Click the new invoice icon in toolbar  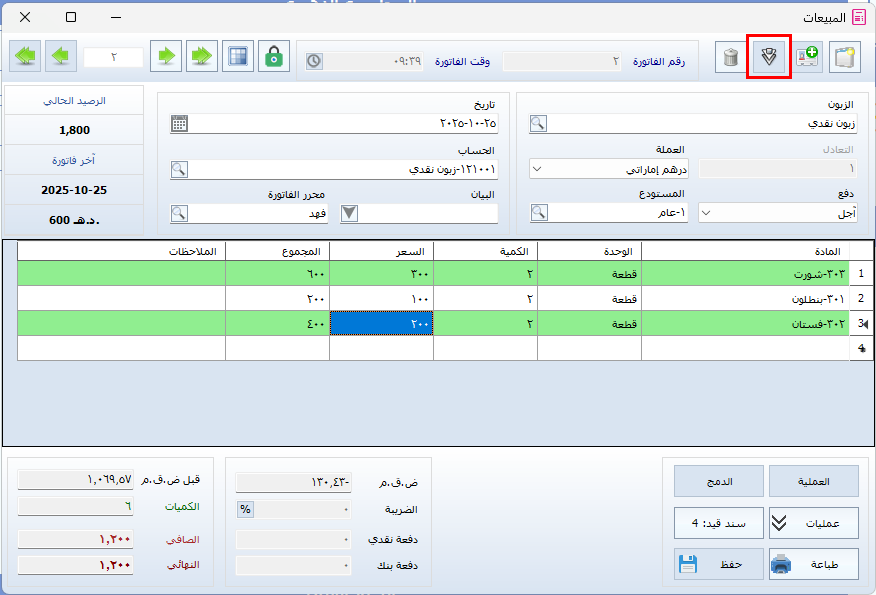[x=846, y=57]
